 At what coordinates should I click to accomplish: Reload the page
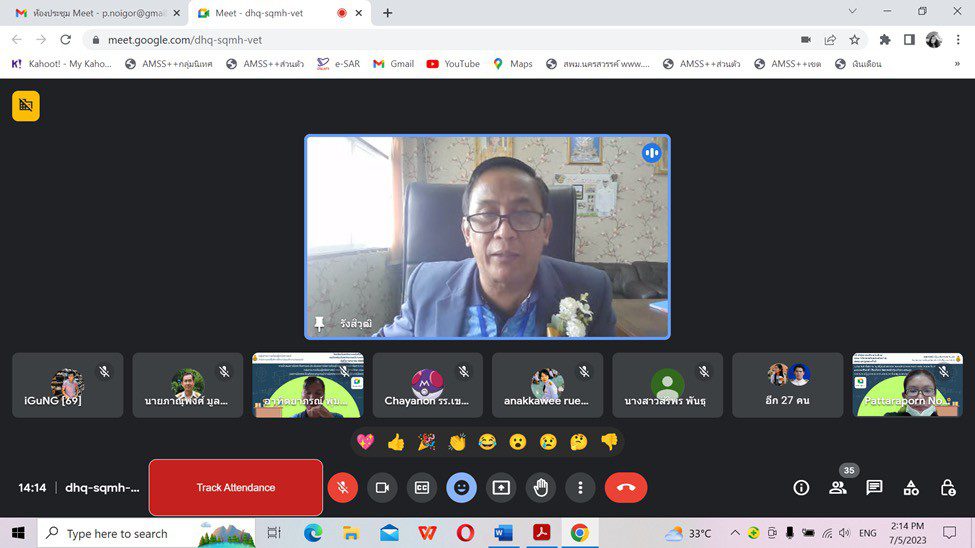(x=65, y=40)
